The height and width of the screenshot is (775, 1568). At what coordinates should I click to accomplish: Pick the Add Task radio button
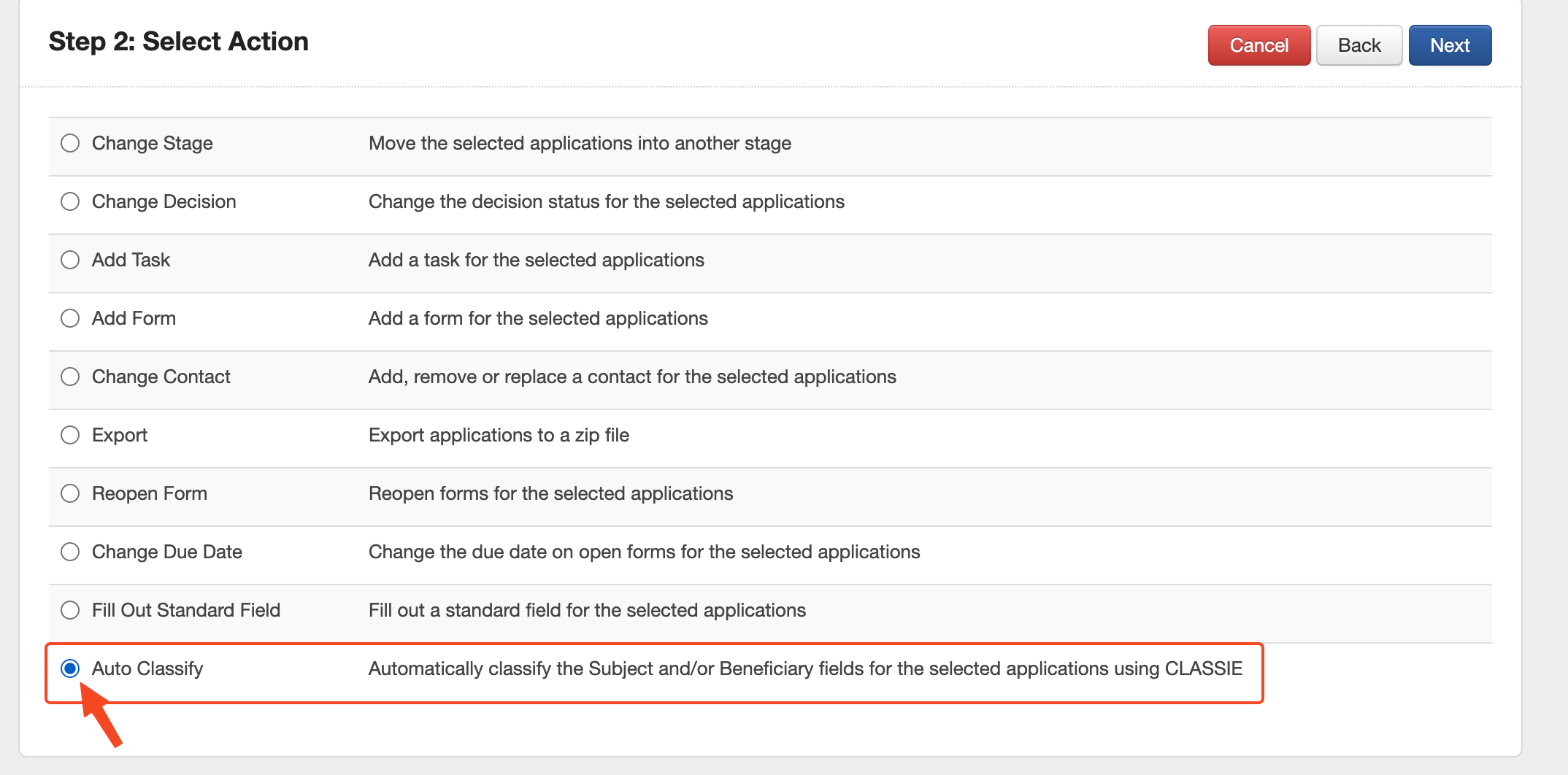pos(70,260)
